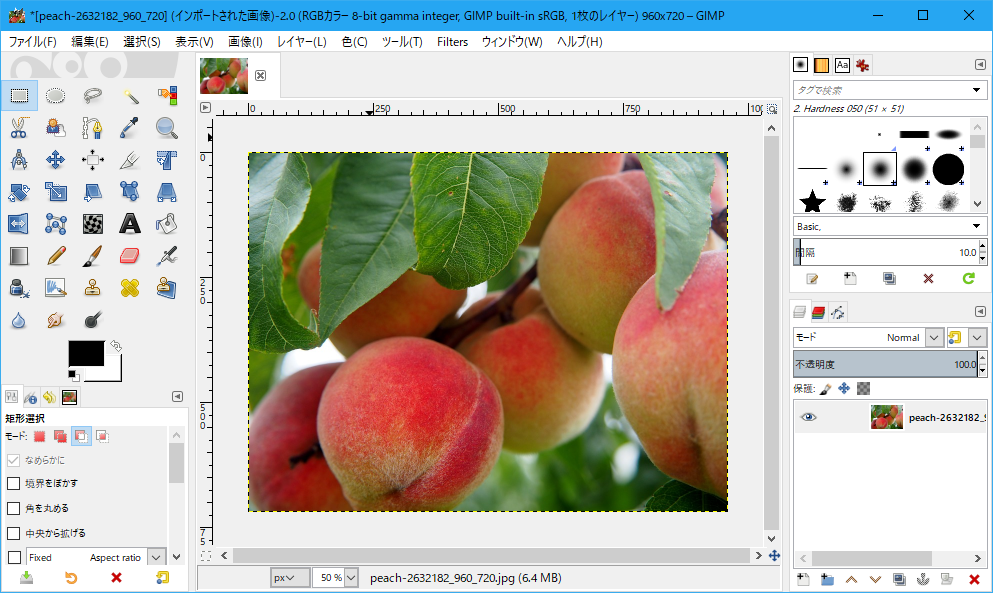Select the Blur/Sharpen droplet tool
Image resolution: width=993 pixels, height=593 pixels.
pyautogui.click(x=19, y=320)
